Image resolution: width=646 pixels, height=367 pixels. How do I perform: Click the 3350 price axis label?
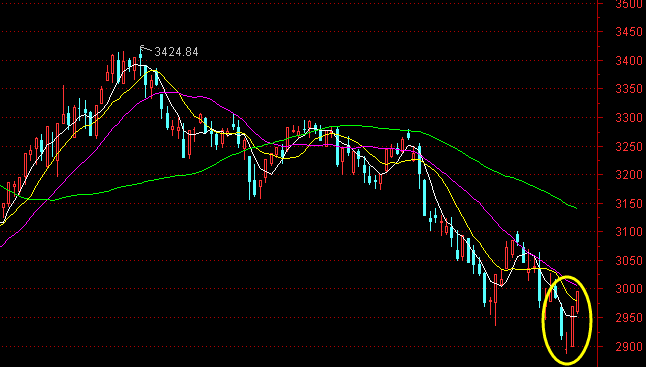click(629, 89)
